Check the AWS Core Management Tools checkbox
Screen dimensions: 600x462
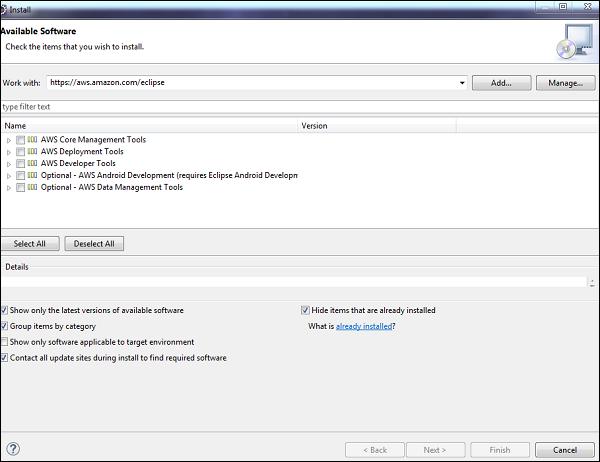point(20,140)
